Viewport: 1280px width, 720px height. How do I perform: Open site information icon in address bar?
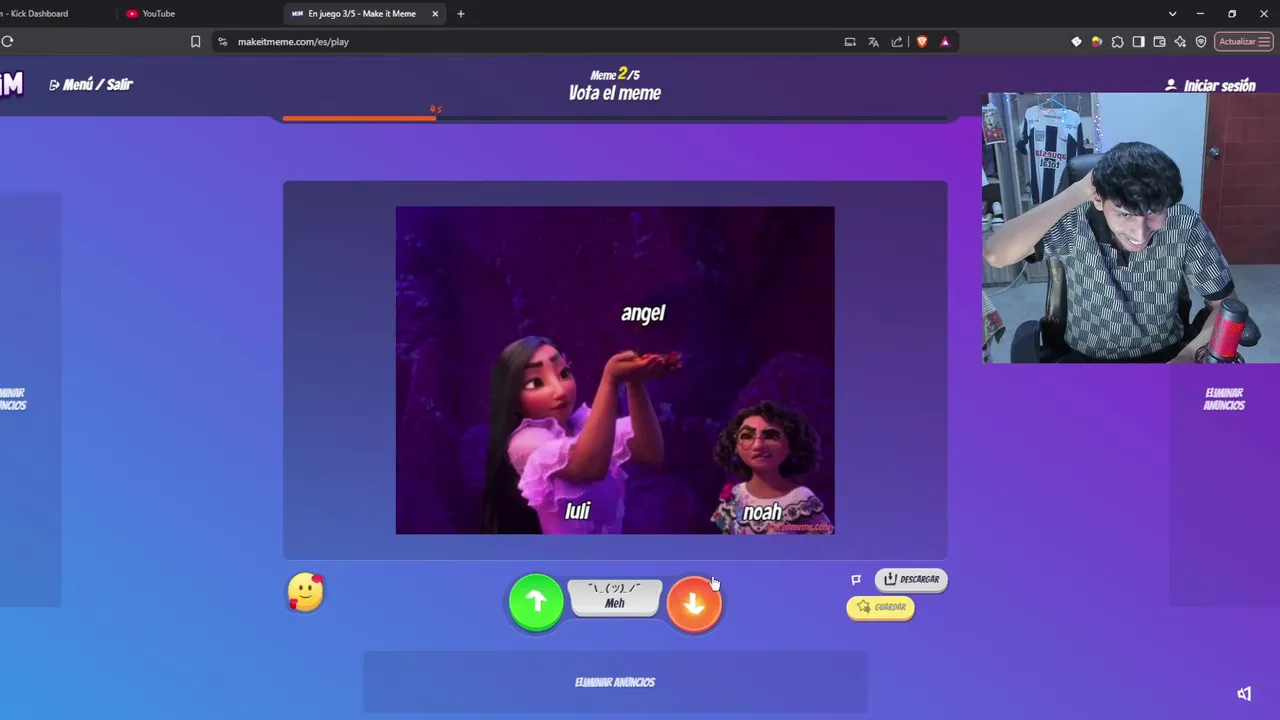click(223, 42)
